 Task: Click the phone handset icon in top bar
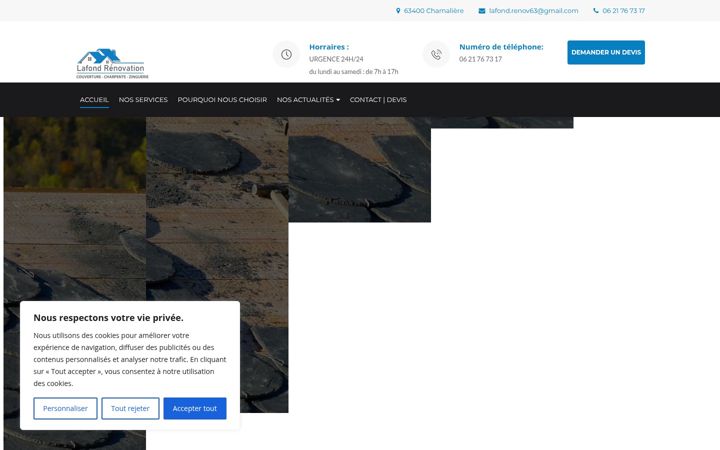point(596,11)
